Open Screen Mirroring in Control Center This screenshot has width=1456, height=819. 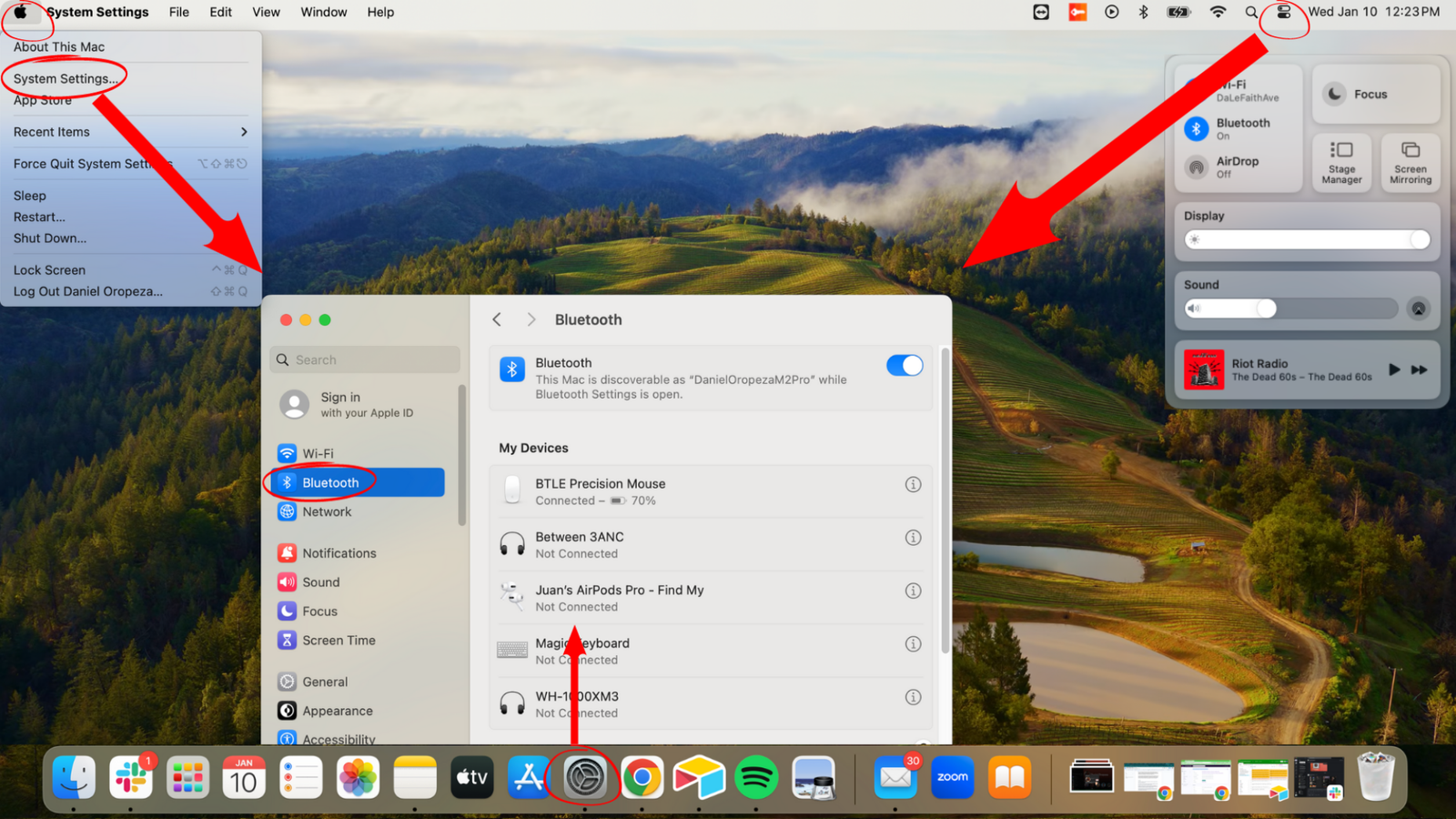click(x=1410, y=162)
